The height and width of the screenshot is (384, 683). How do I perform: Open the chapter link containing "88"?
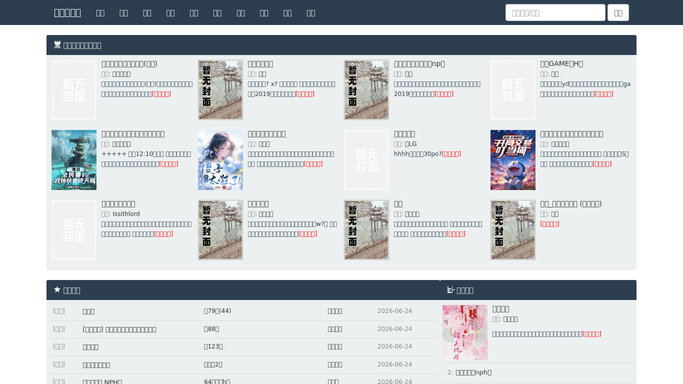coord(211,329)
